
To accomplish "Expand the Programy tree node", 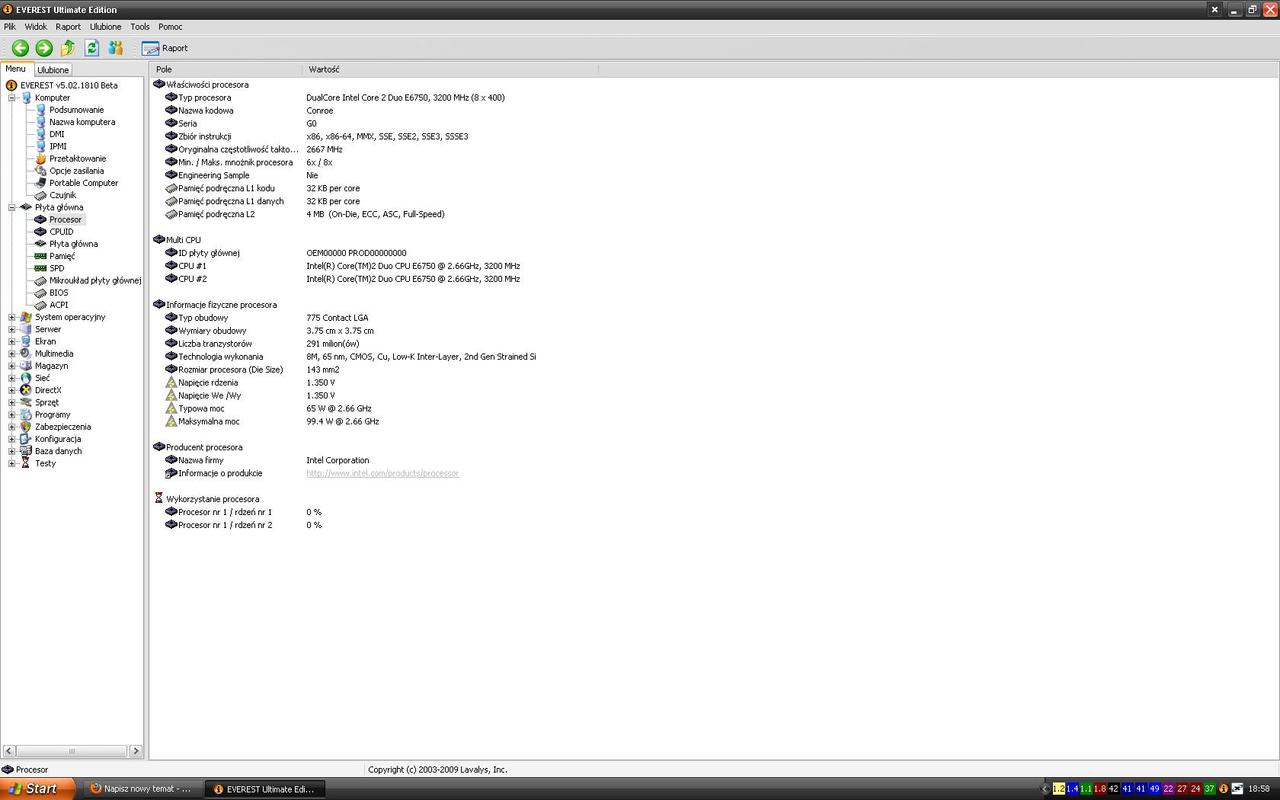I will coord(12,414).
